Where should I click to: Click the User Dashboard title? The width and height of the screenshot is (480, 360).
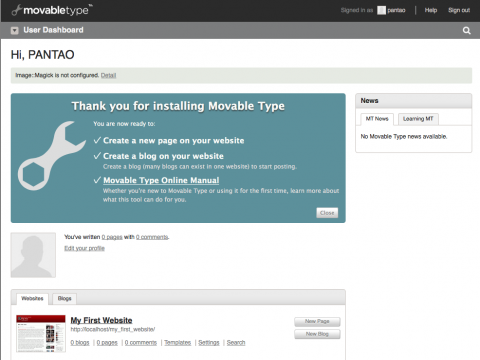click(53, 30)
